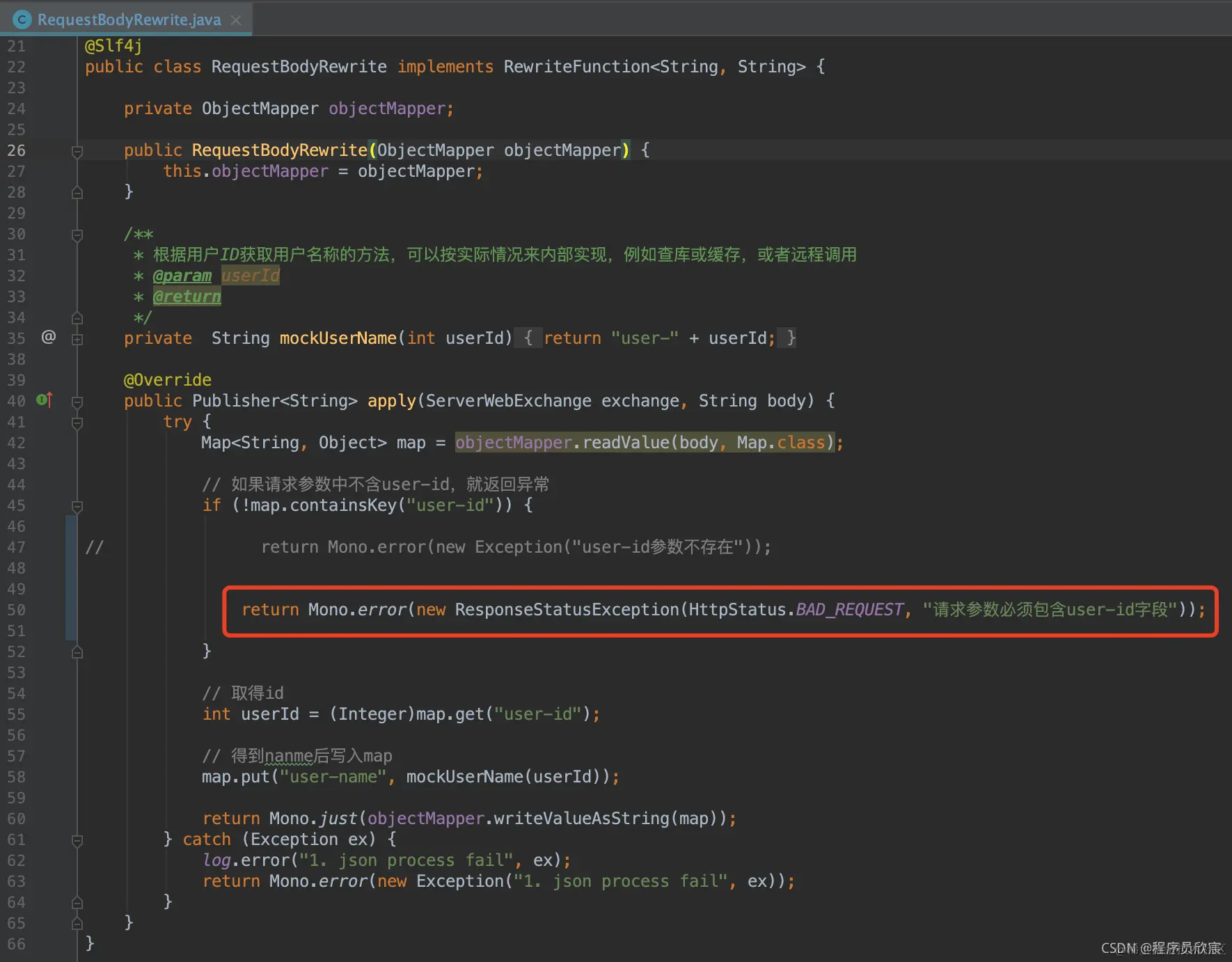Click the 'catch' keyword on line 61
Image resolution: width=1232 pixels, height=962 pixels.
(x=207, y=839)
